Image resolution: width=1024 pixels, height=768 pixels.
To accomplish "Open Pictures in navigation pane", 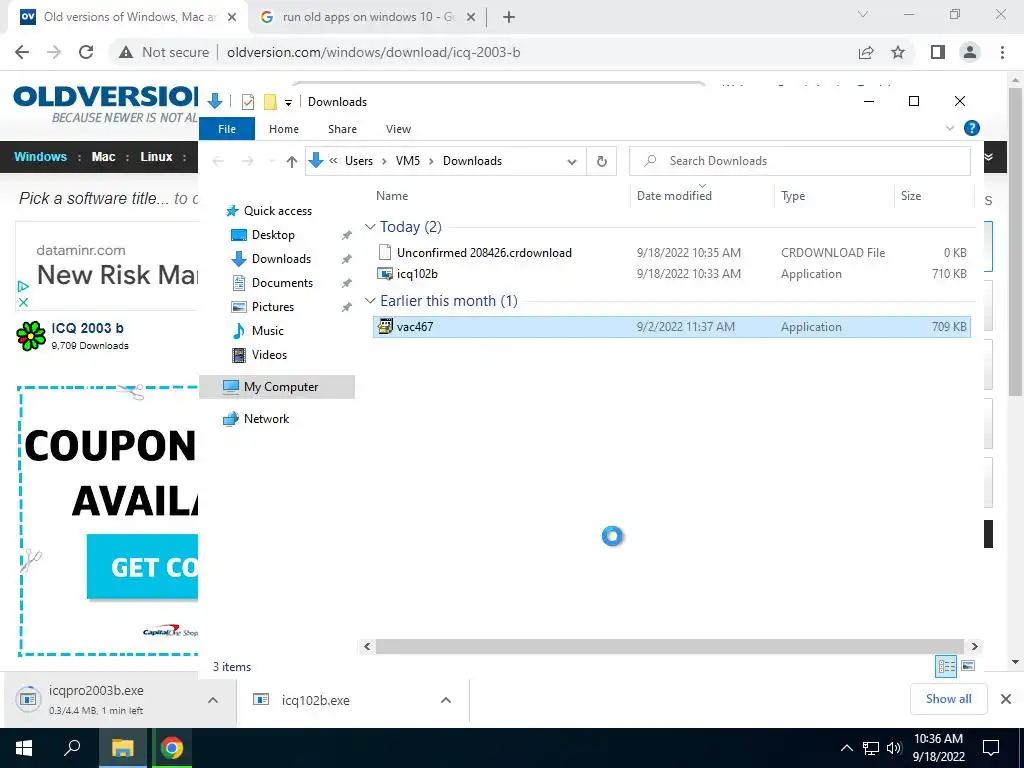I will point(272,307).
